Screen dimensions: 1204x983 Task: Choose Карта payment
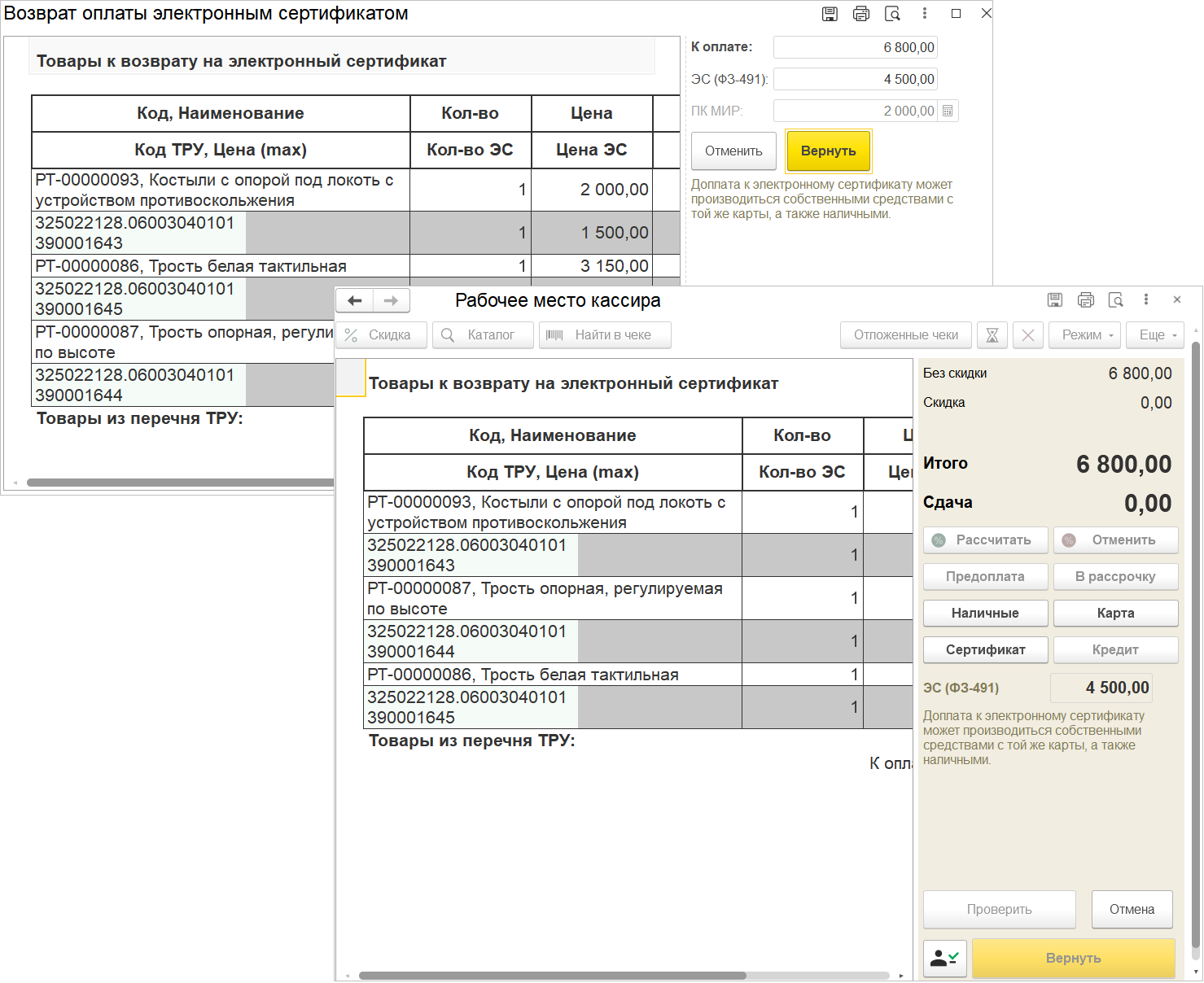point(1116,614)
